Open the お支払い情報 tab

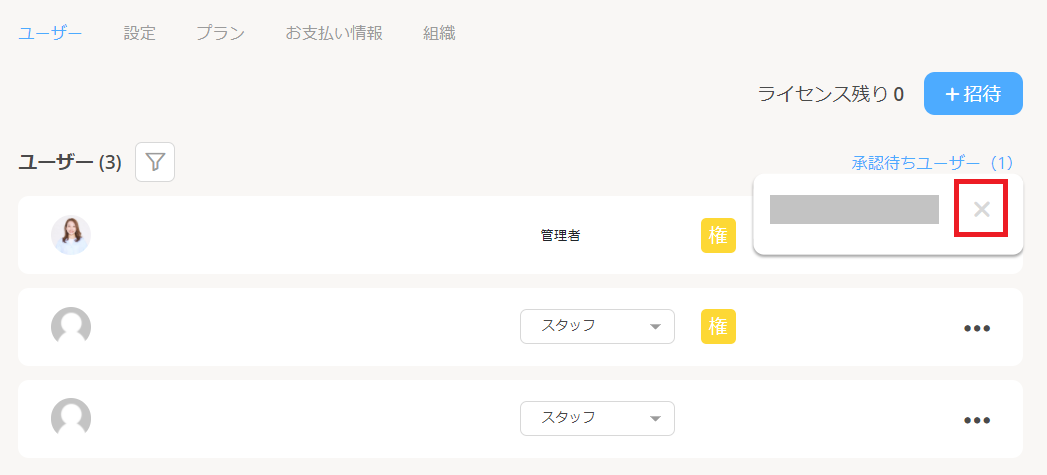click(x=334, y=33)
